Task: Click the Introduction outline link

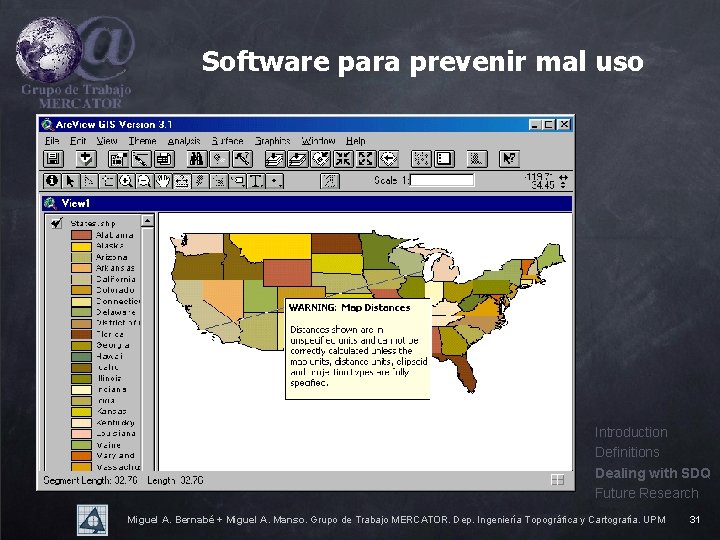Action: (631, 432)
